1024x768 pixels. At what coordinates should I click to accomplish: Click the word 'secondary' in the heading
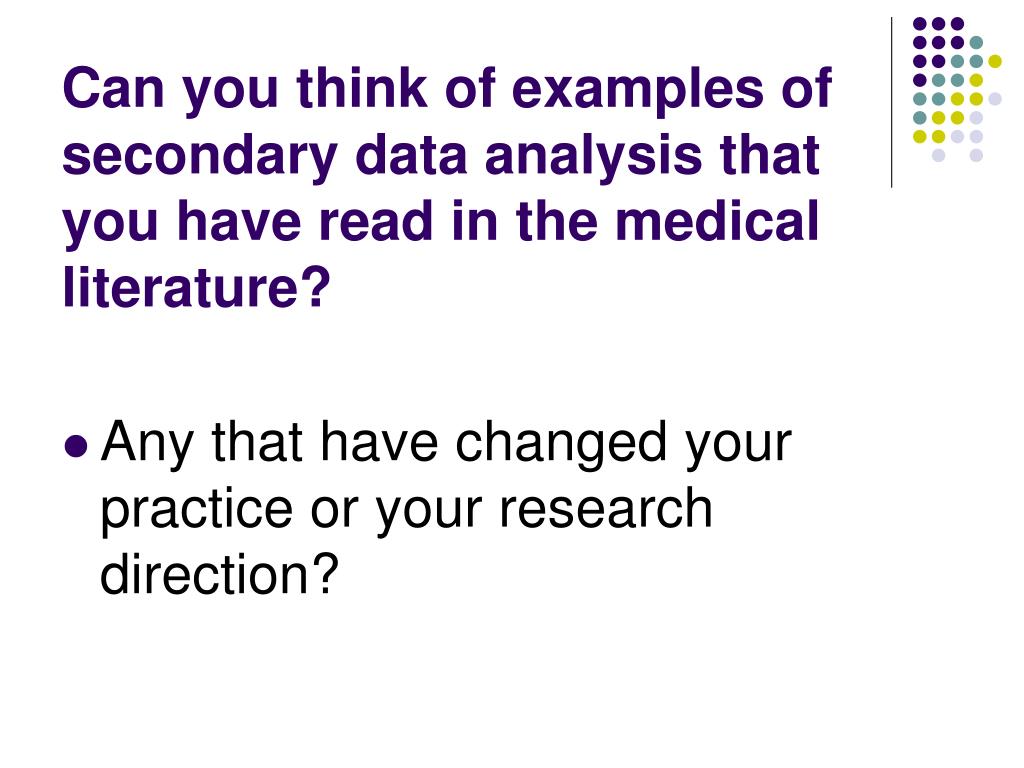click(x=200, y=158)
